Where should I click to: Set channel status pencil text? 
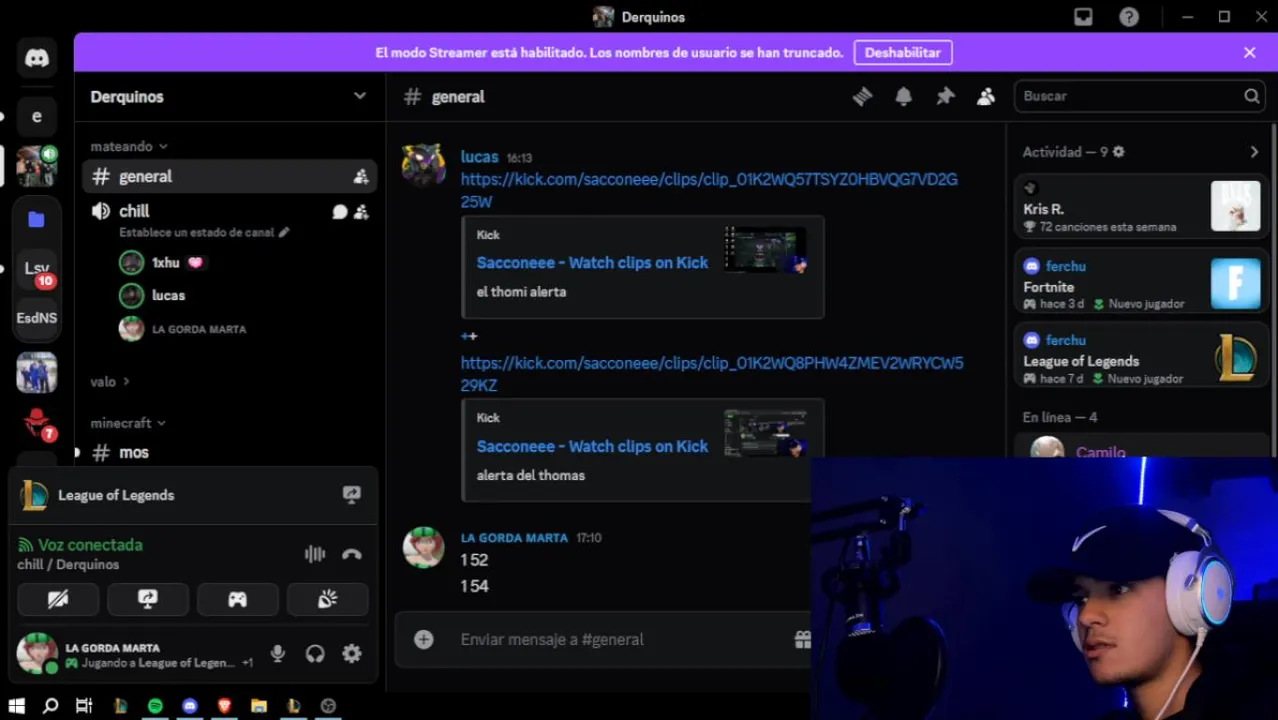coord(204,232)
